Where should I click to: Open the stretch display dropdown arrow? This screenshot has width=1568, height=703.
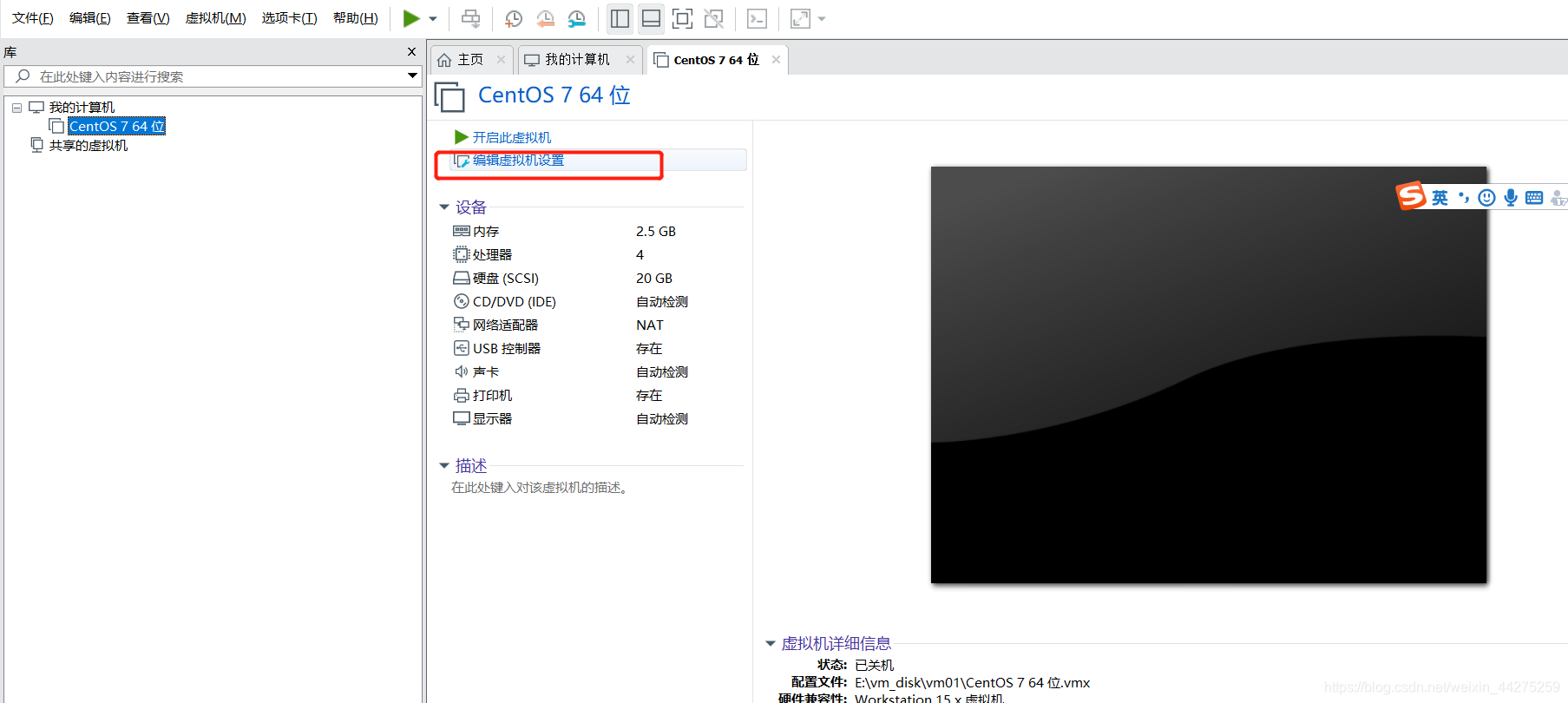coord(822,19)
